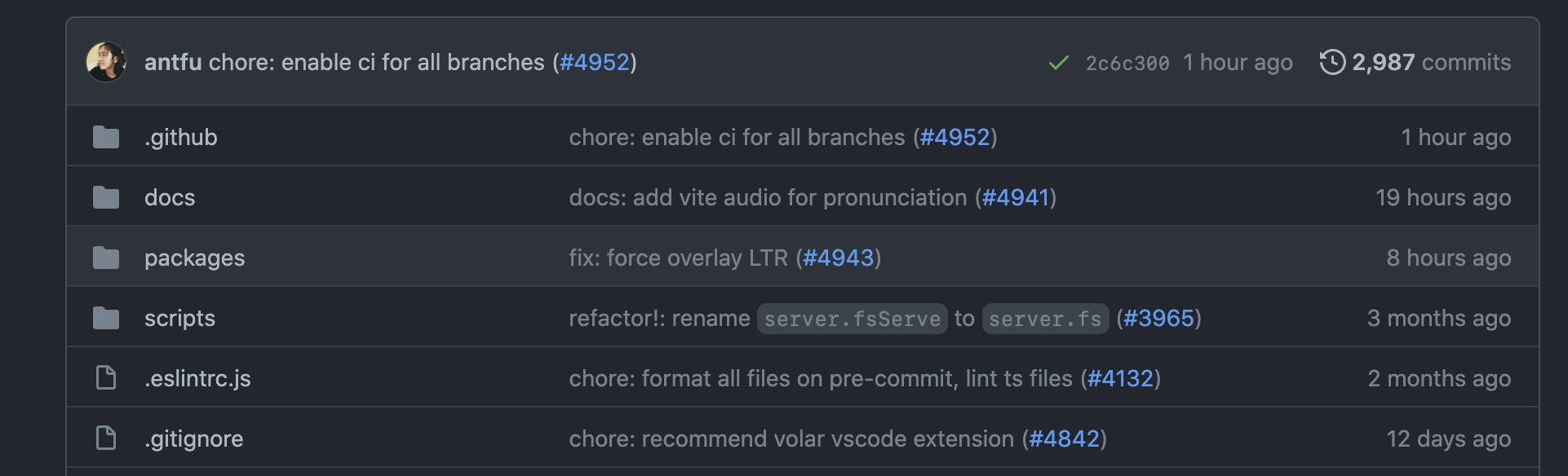The width and height of the screenshot is (1568, 476).
Task: Open the packages directory
Action: [x=194, y=258]
